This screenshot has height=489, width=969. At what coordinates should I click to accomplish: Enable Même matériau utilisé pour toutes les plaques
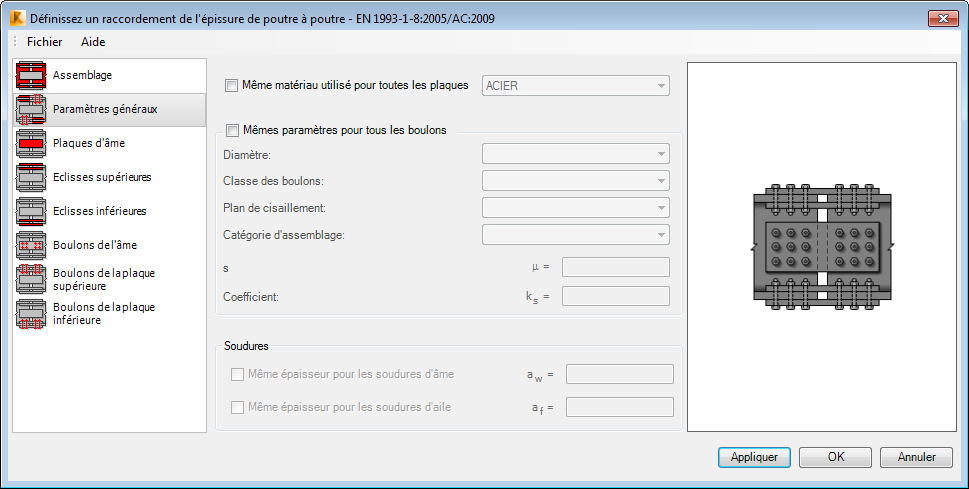point(232,86)
